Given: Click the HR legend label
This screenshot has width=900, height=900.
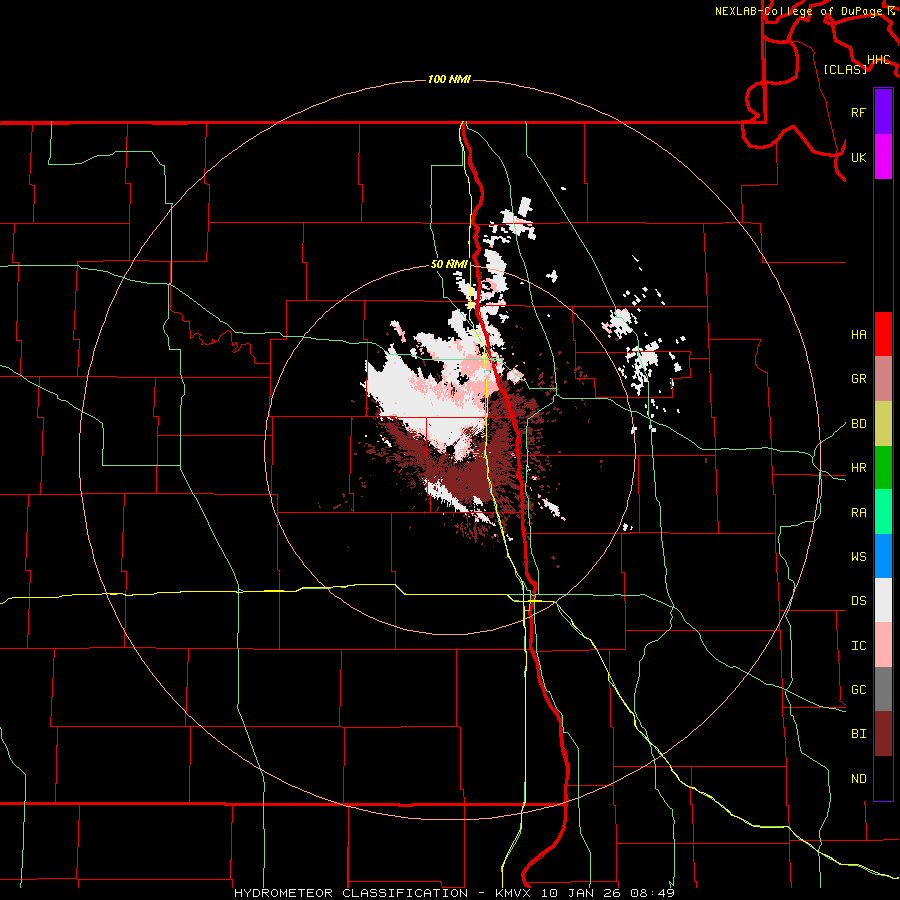Looking at the screenshot, I should (858, 468).
